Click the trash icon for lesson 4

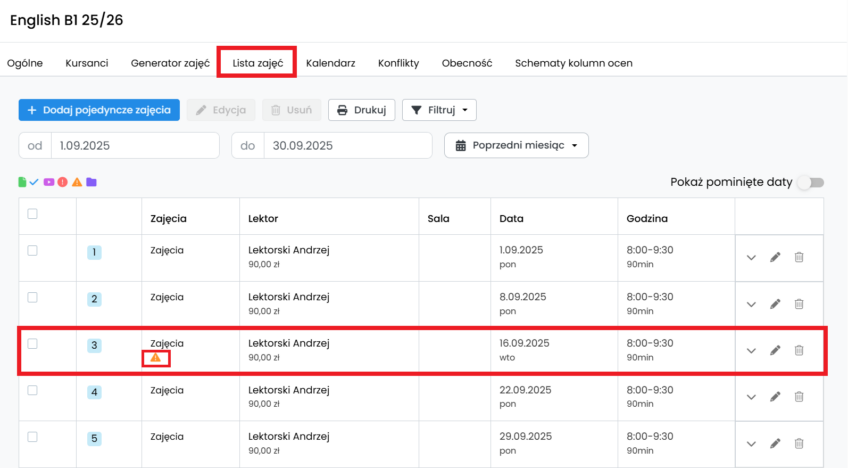click(x=799, y=397)
